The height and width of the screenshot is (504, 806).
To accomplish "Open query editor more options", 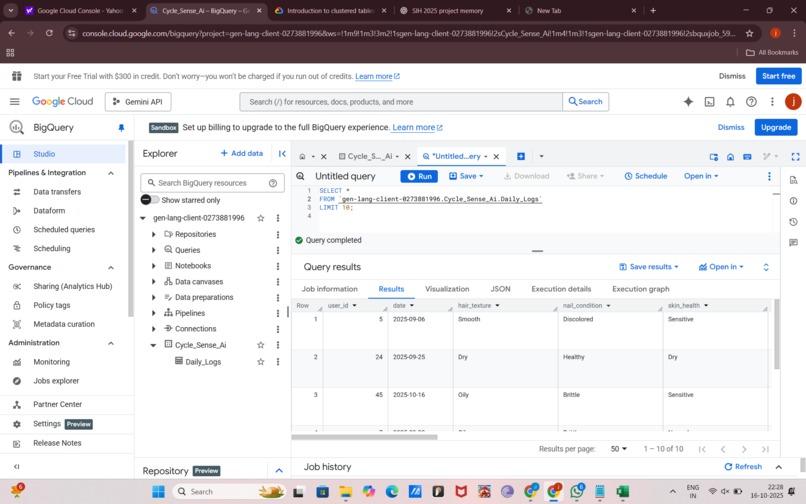I will [769, 176].
